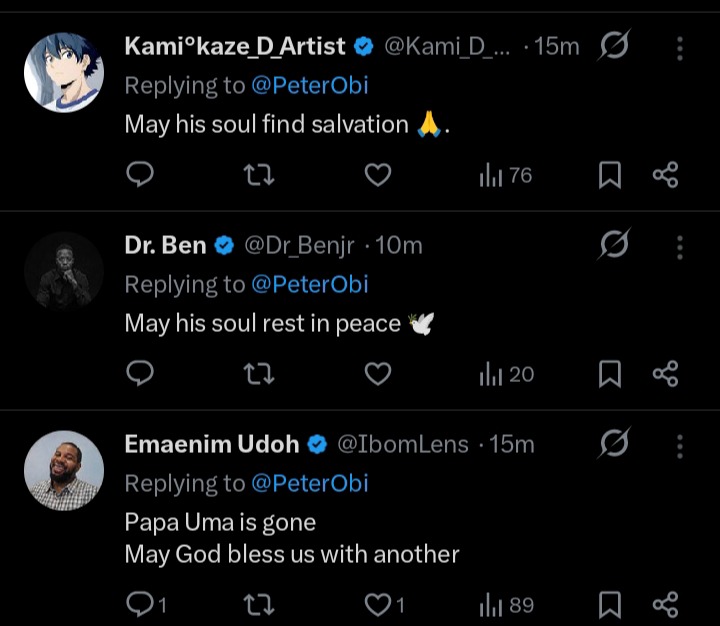The height and width of the screenshot is (626, 720).
Task: Open @PeterObi link in Dr. Ben's reply
Action: (x=309, y=284)
